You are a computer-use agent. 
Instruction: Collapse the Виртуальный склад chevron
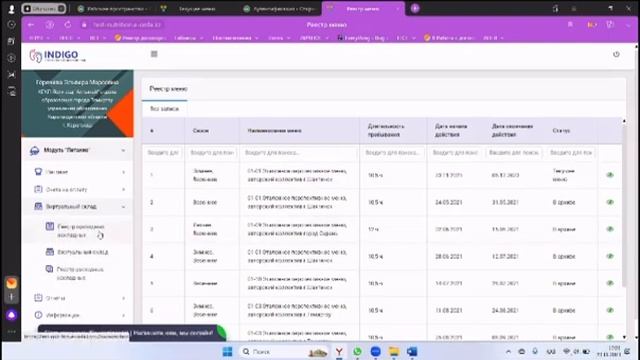pos(123,207)
